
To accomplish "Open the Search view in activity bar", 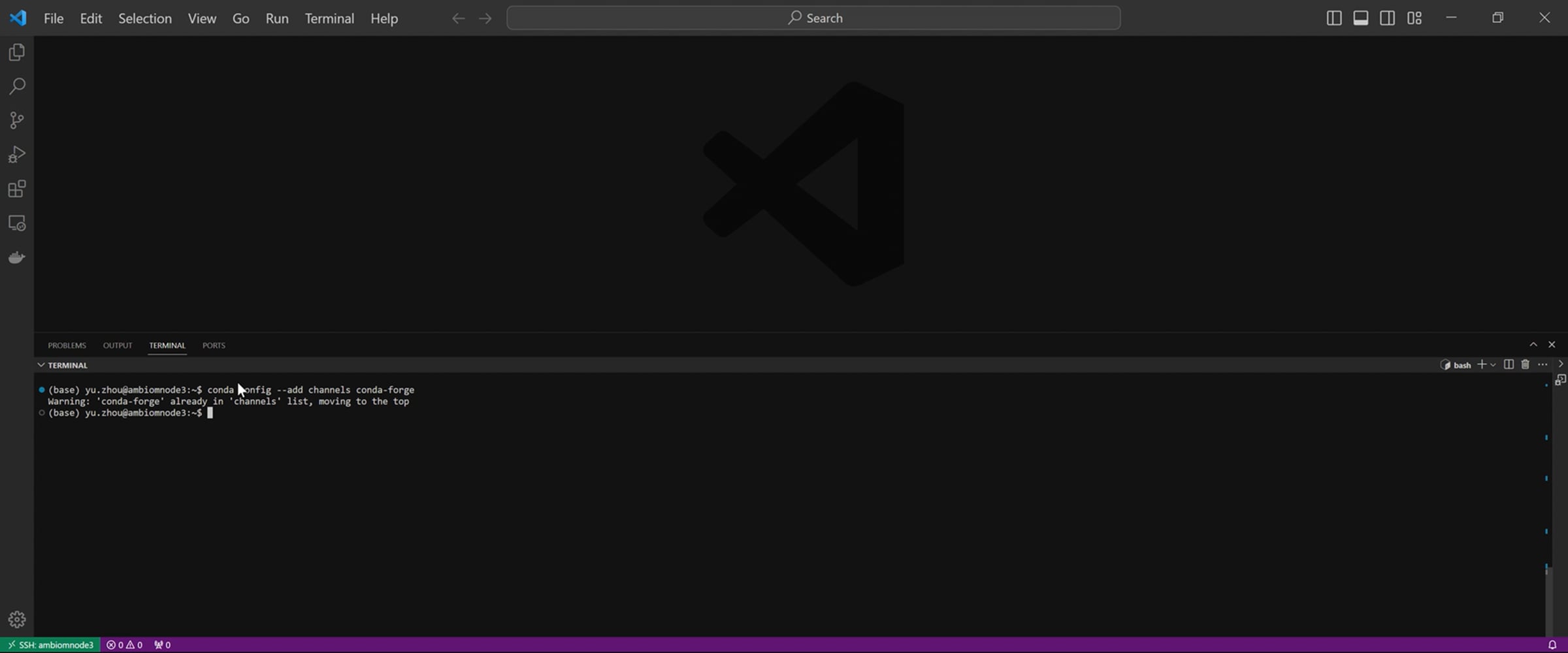I will click(x=17, y=86).
